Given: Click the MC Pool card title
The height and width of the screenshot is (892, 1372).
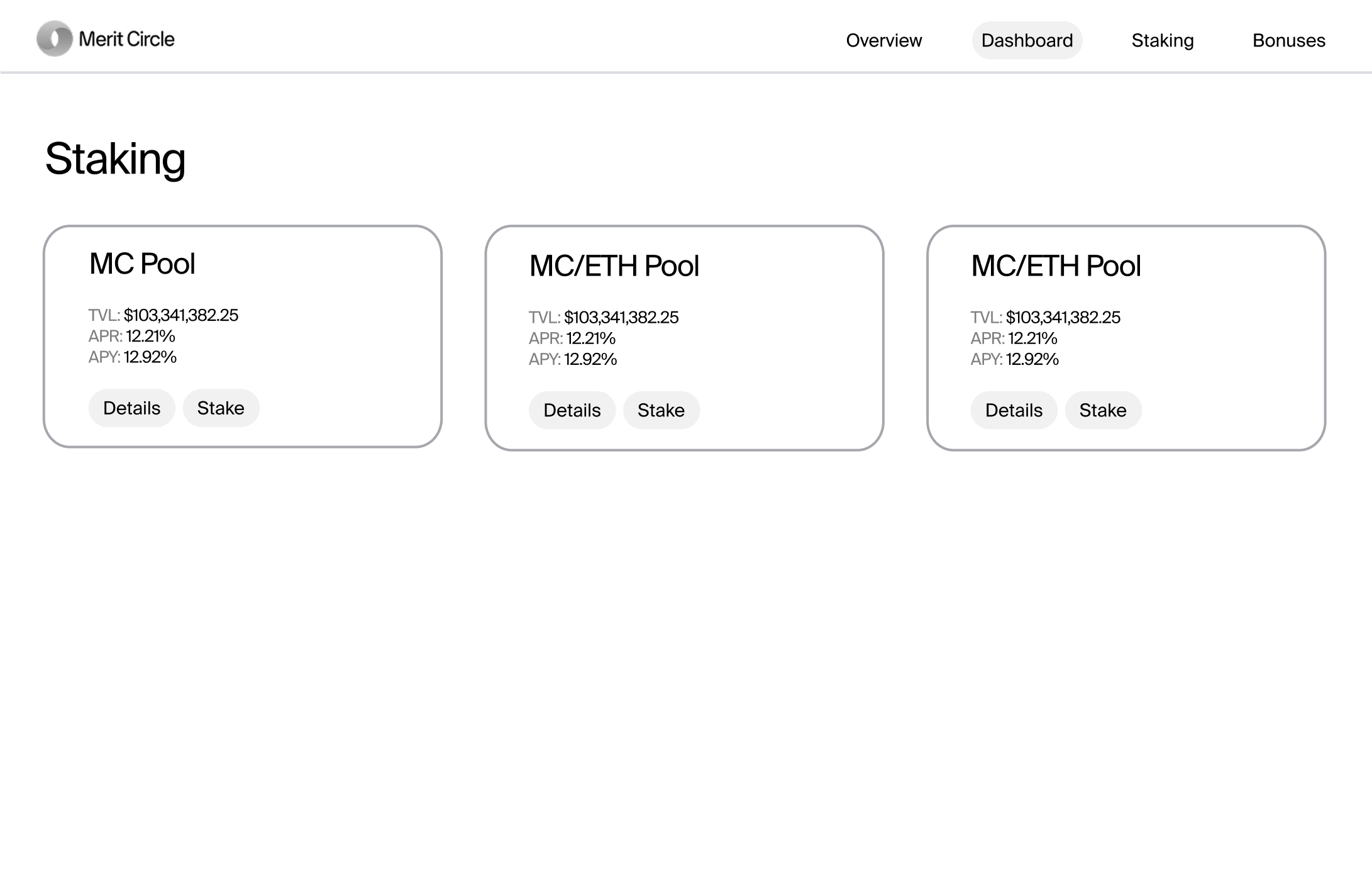Looking at the screenshot, I should (142, 264).
